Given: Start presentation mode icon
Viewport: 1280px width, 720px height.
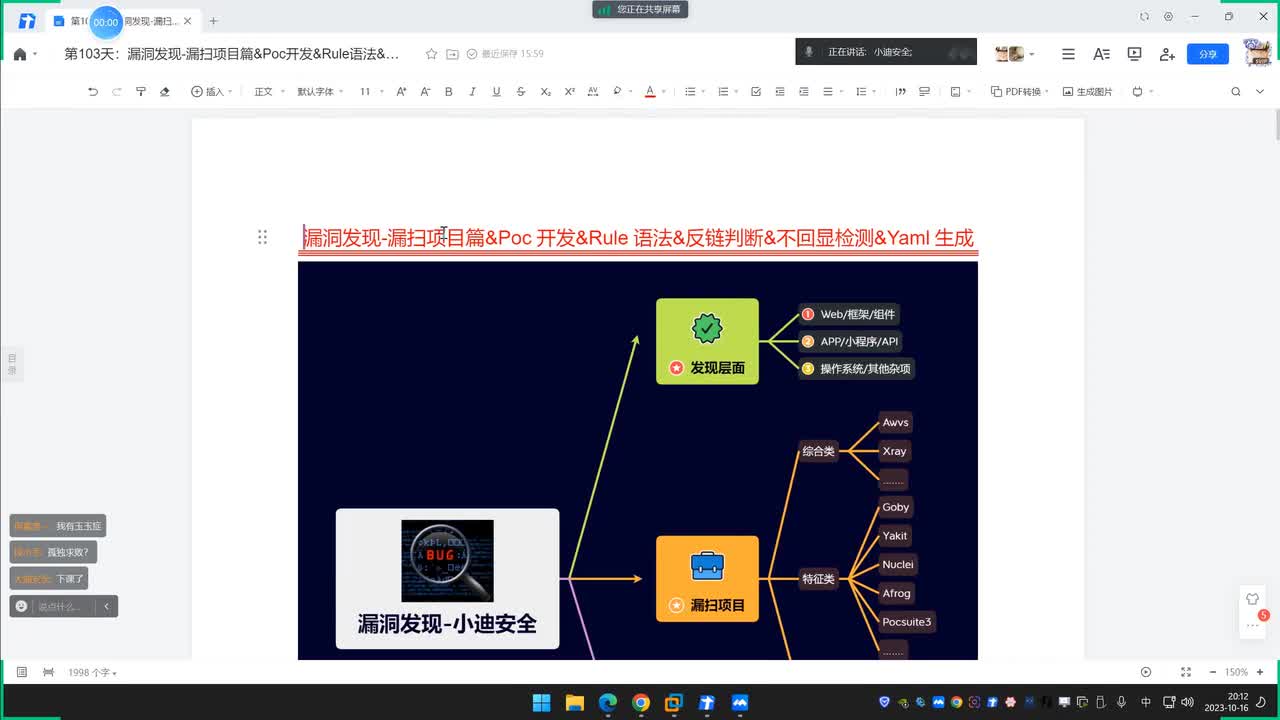Looking at the screenshot, I should click(1134, 54).
